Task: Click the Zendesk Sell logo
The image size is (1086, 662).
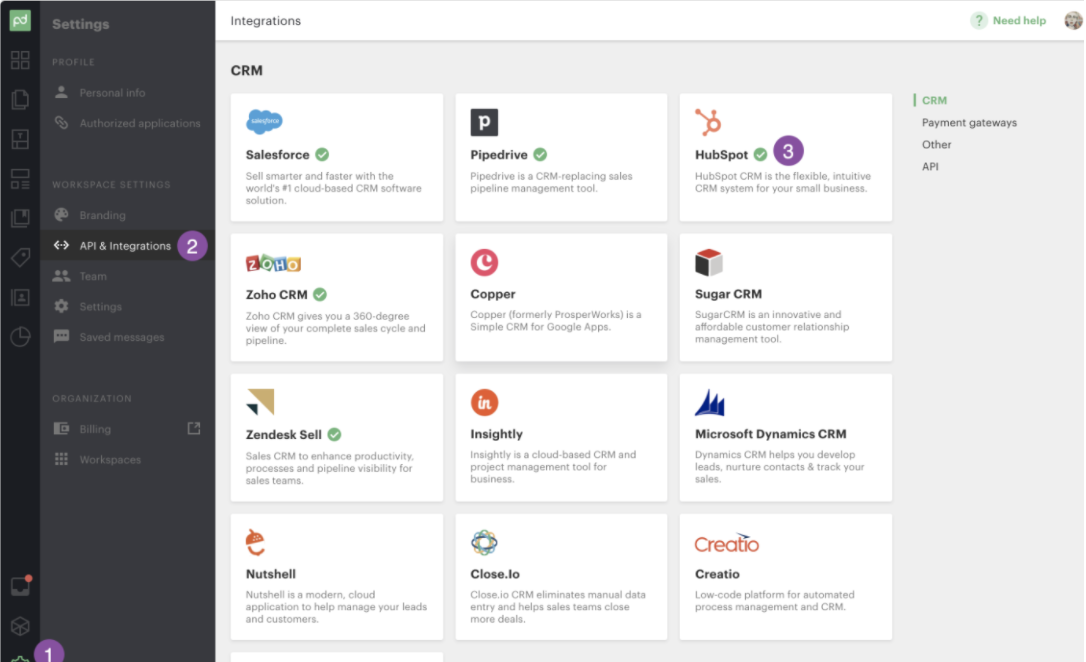Action: pyautogui.click(x=260, y=402)
